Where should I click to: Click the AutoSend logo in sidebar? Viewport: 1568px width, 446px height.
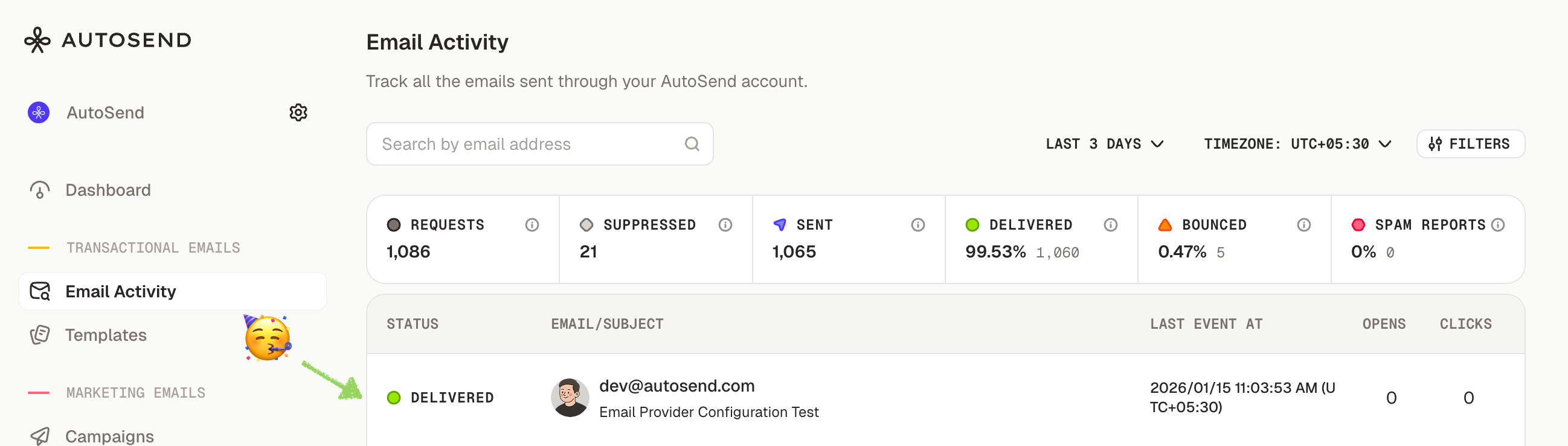(108, 40)
